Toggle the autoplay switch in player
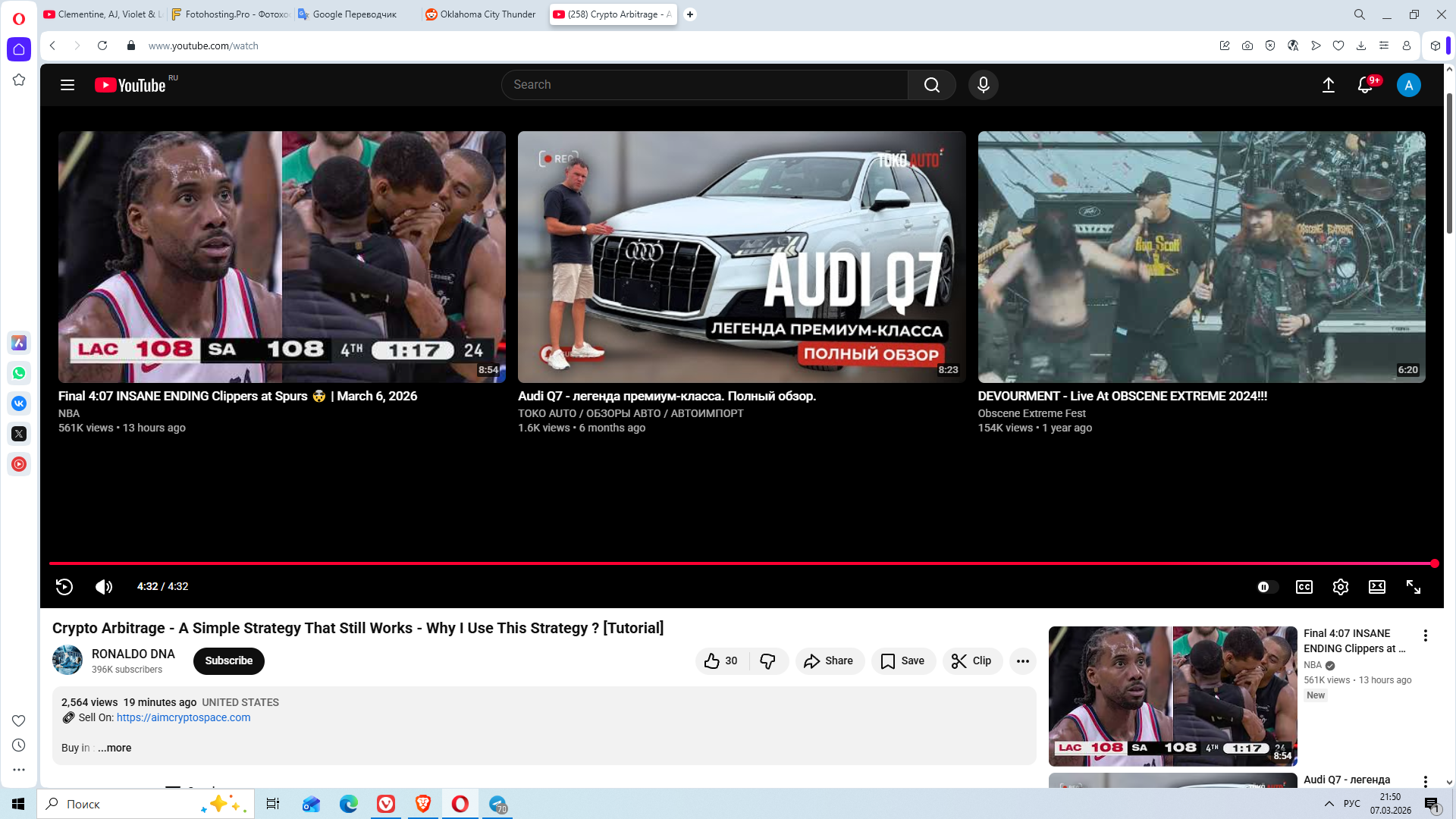This screenshot has width=1456, height=819. [x=1266, y=587]
